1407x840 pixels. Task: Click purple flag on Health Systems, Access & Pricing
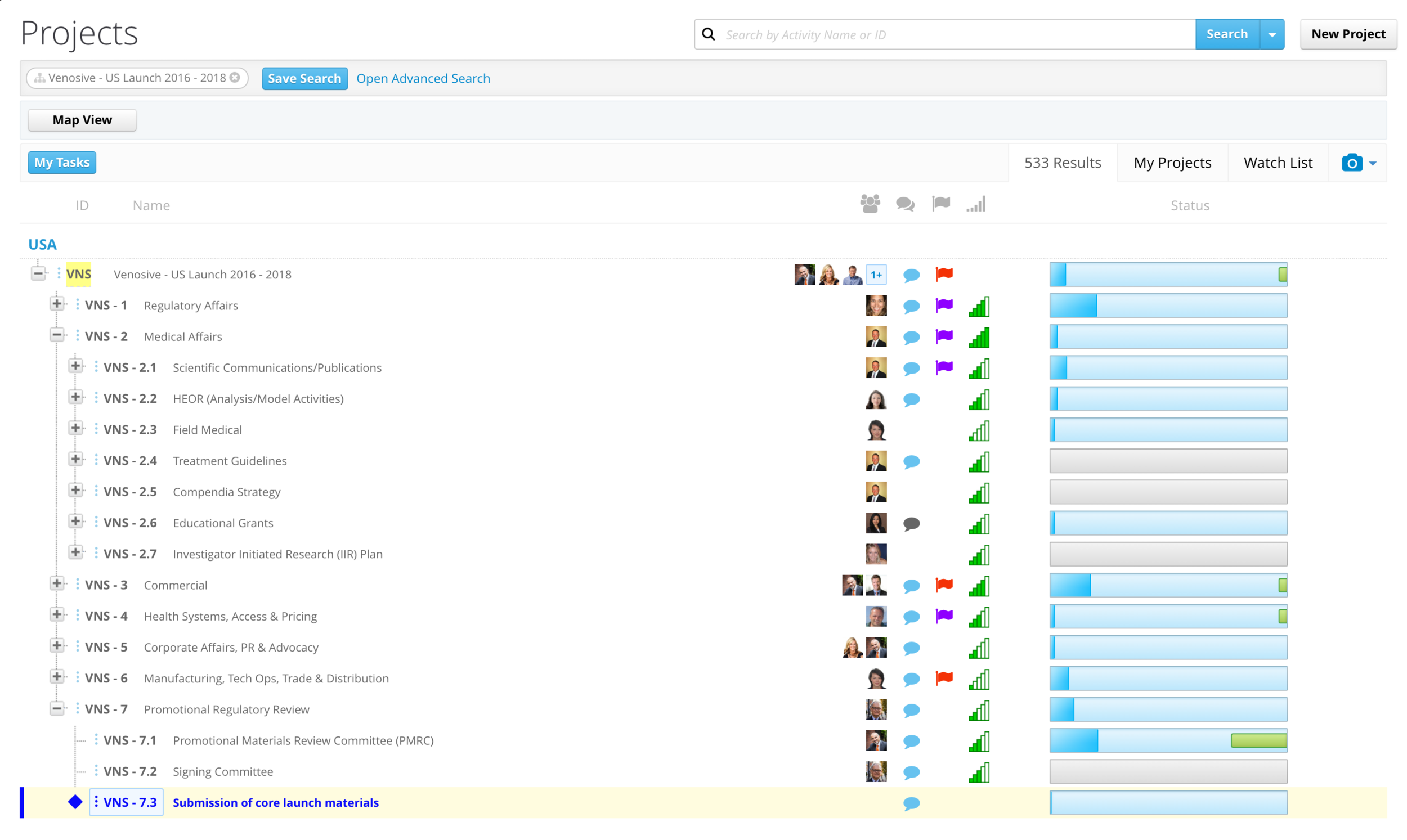click(x=944, y=616)
